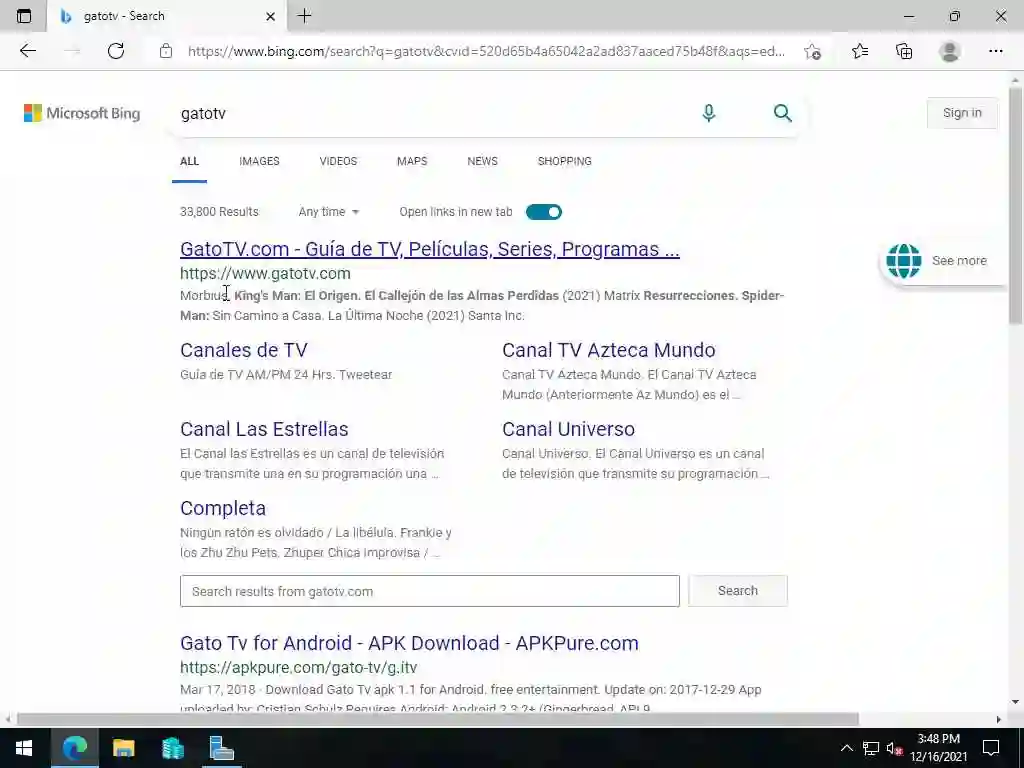Open the vertical tabs panel icon
1024x768 pixels.
24,16
